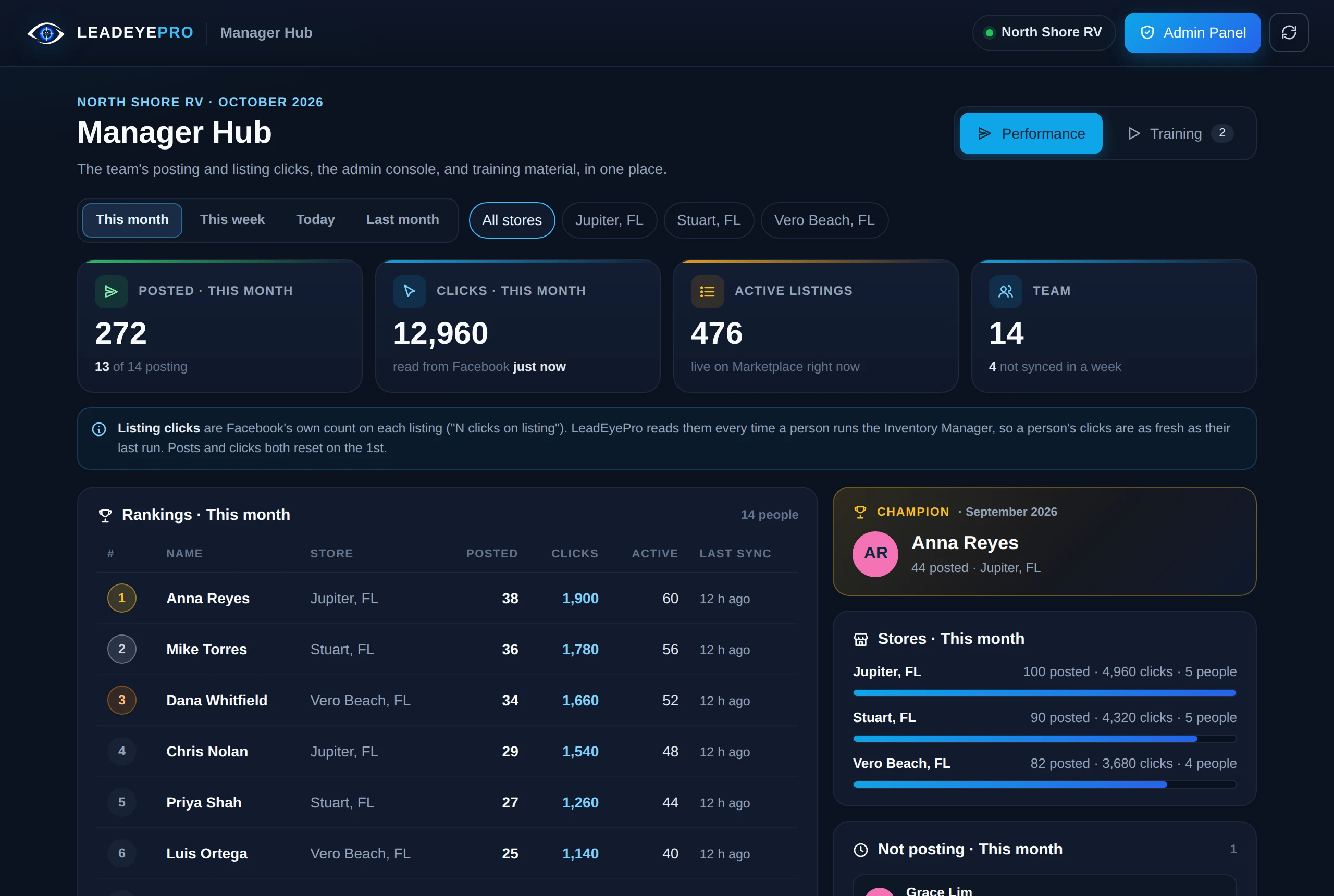
Task: Click the North Shore RV account pill
Action: pos(1044,33)
